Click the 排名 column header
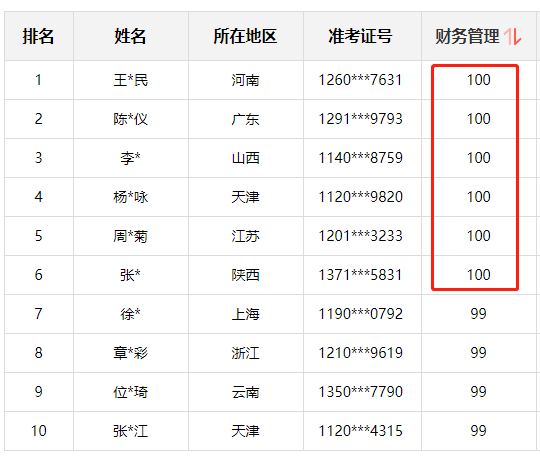This screenshot has height=456, width=540. coord(39,36)
